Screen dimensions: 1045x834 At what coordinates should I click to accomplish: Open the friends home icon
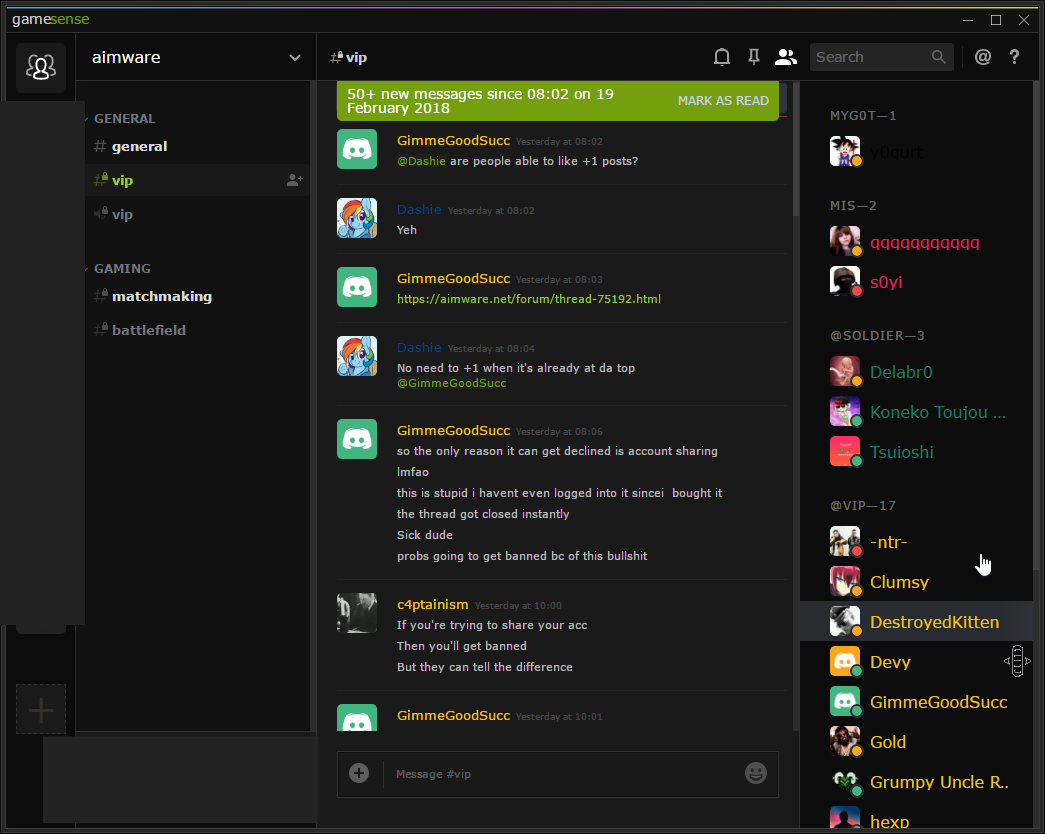41,67
